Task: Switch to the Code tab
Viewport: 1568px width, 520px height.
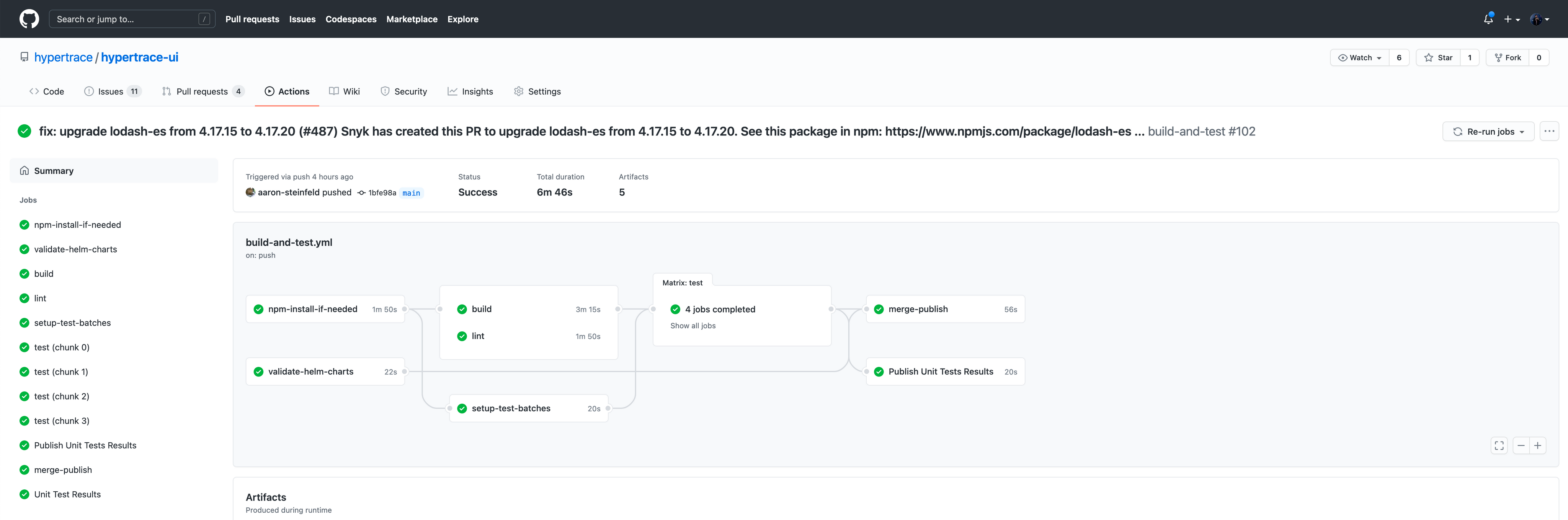Action: (46, 91)
